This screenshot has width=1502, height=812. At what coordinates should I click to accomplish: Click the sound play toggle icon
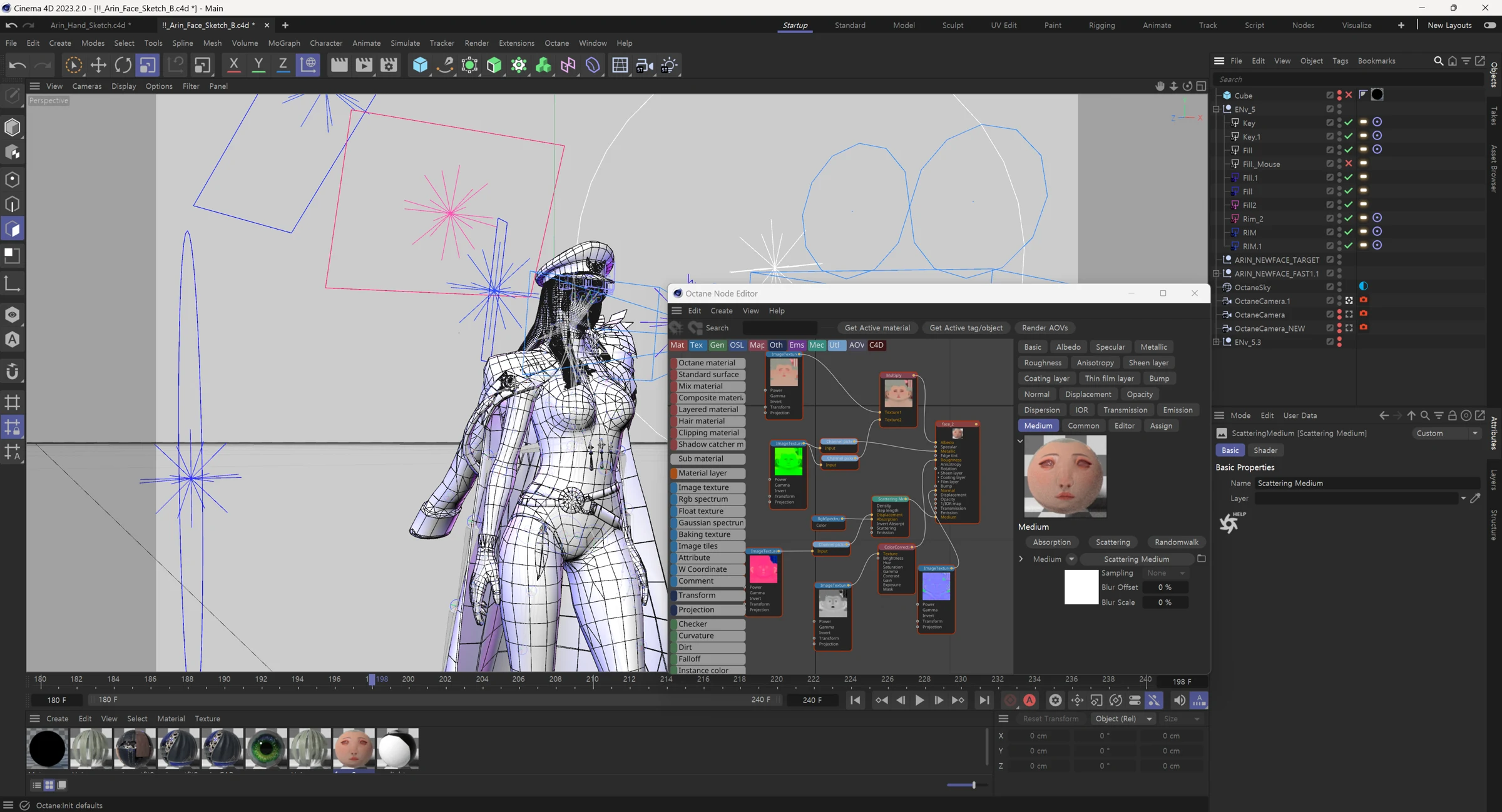coord(1179,700)
